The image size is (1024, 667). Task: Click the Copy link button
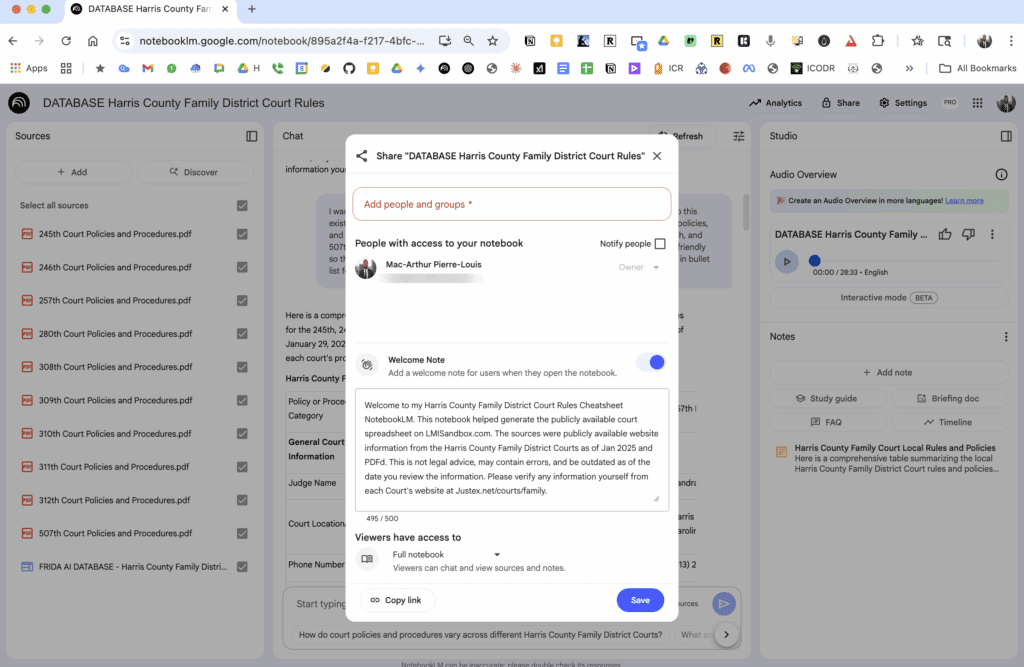[396, 600]
